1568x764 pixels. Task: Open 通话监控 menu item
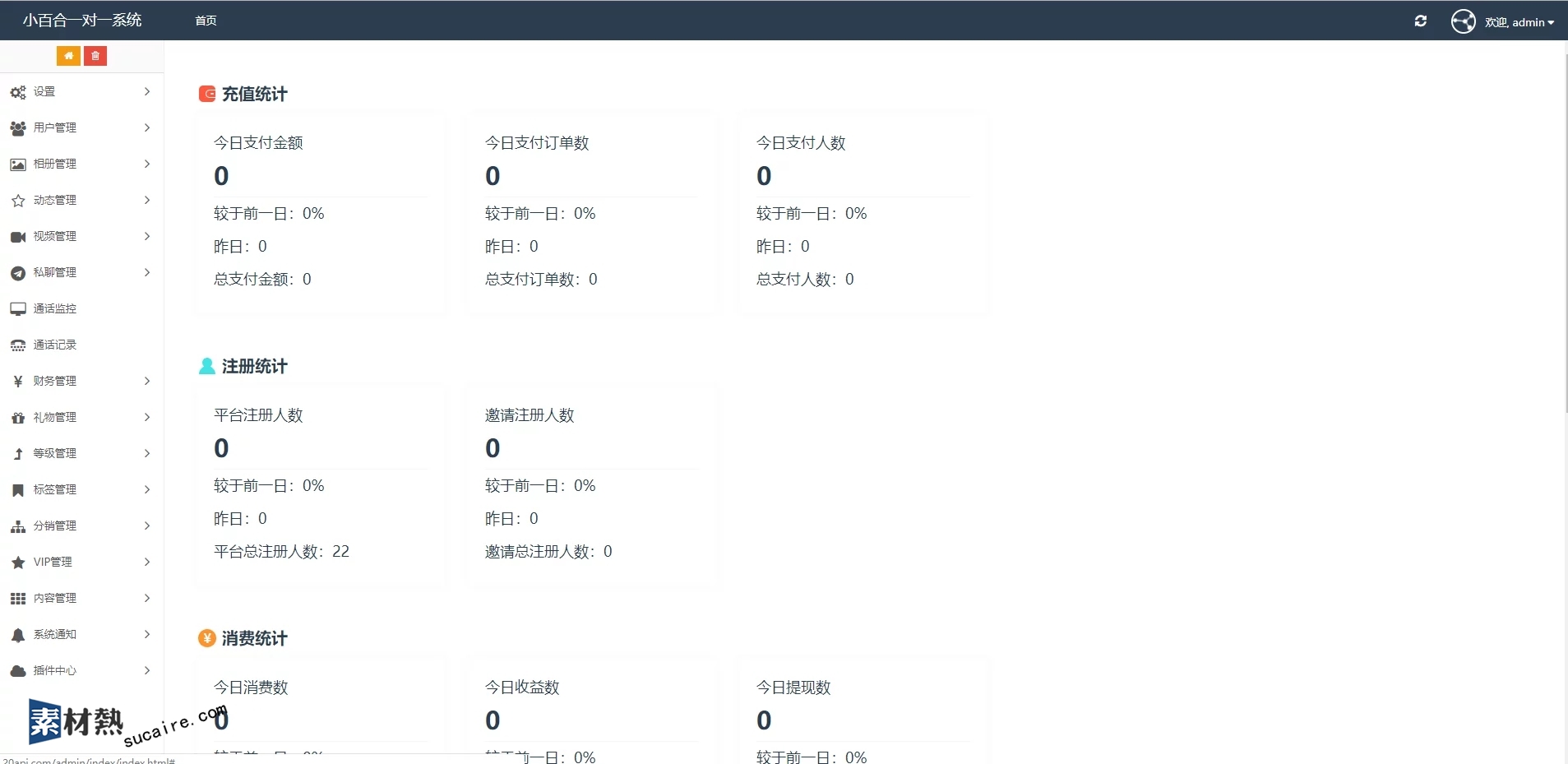coord(82,308)
